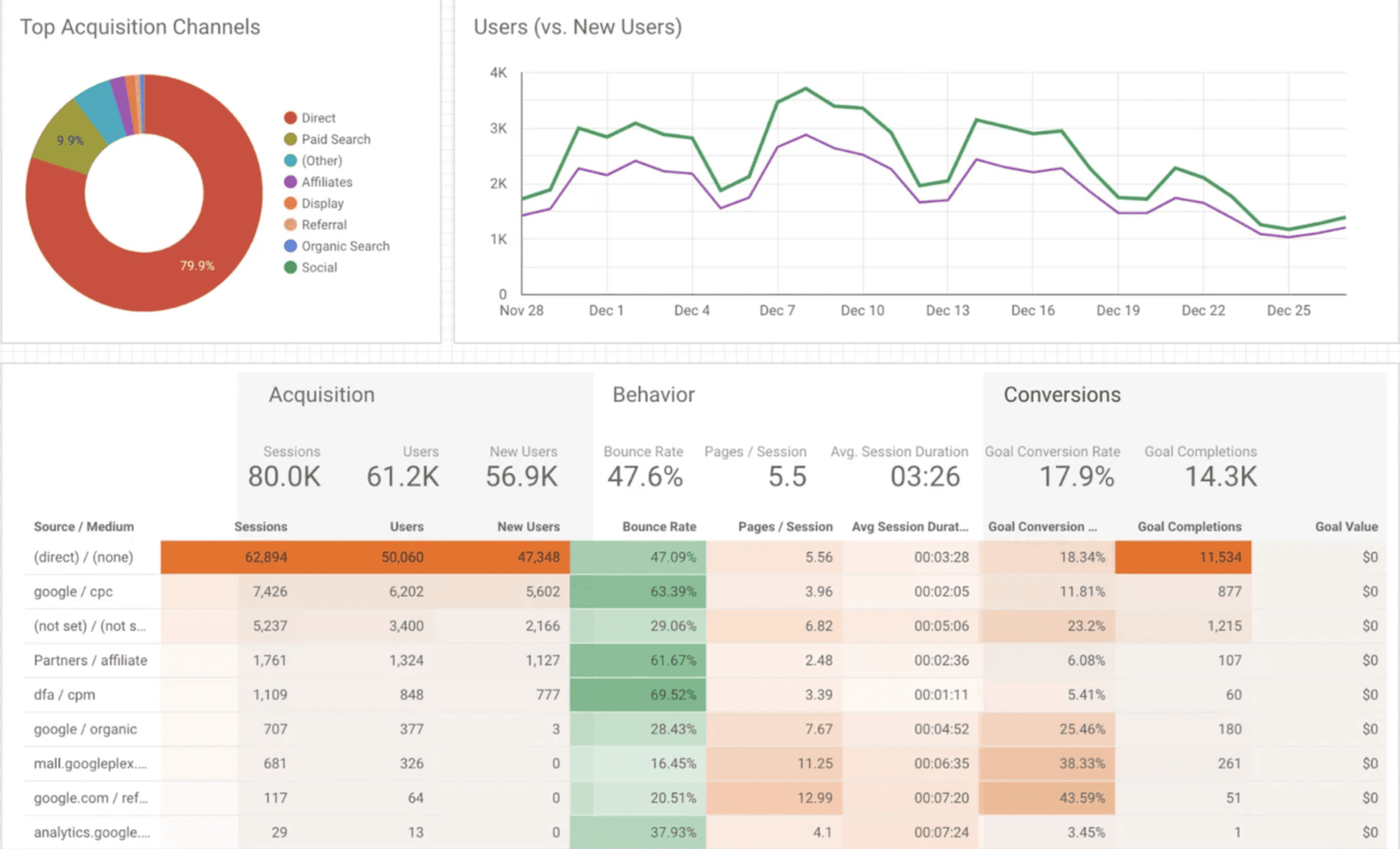Image resolution: width=1400 pixels, height=849 pixels.
Task: Click the Direct legend color dot
Action: (x=290, y=117)
